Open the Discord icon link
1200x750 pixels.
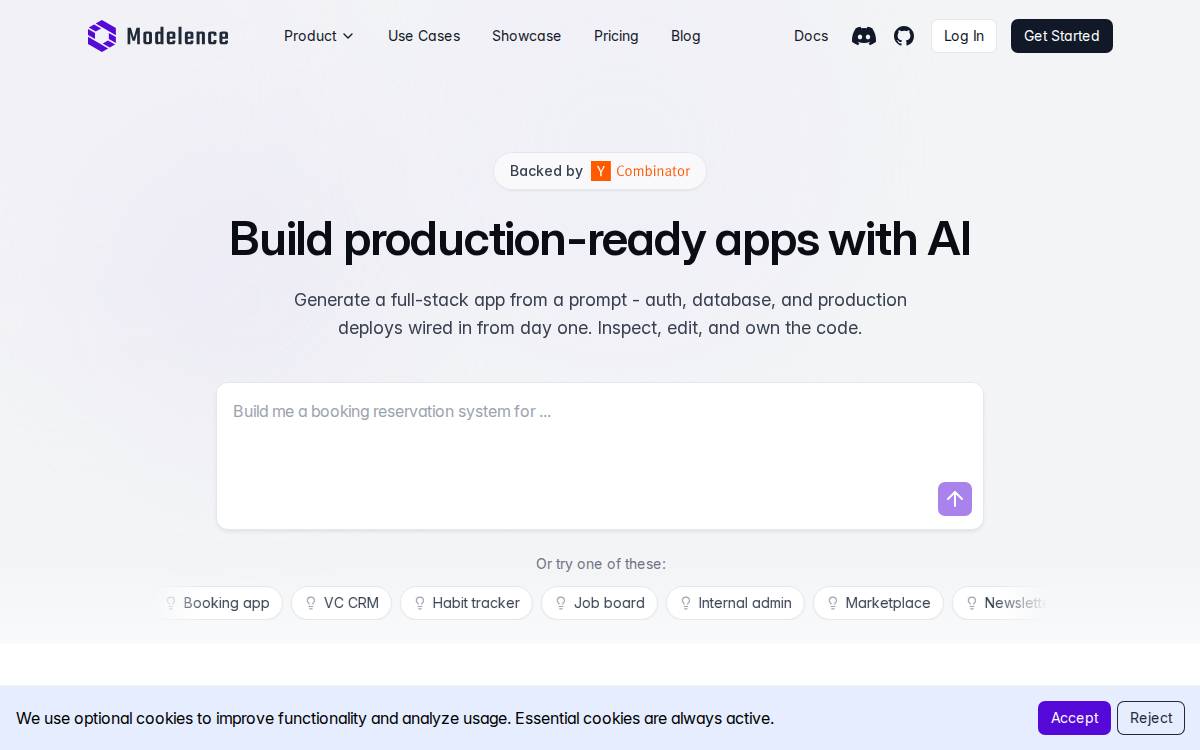pos(864,36)
